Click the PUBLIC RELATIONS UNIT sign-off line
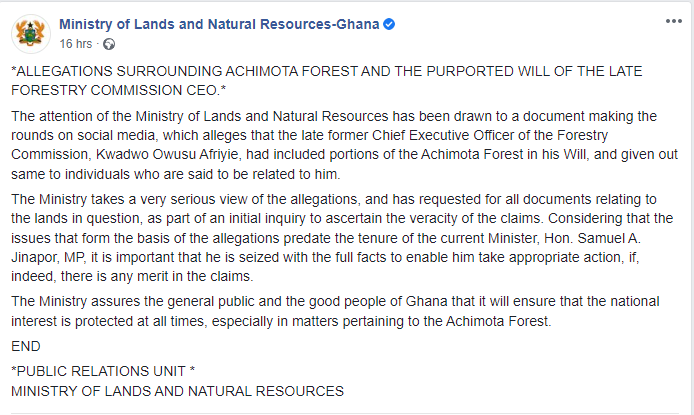This screenshot has height=415, width=694. [x=103, y=371]
